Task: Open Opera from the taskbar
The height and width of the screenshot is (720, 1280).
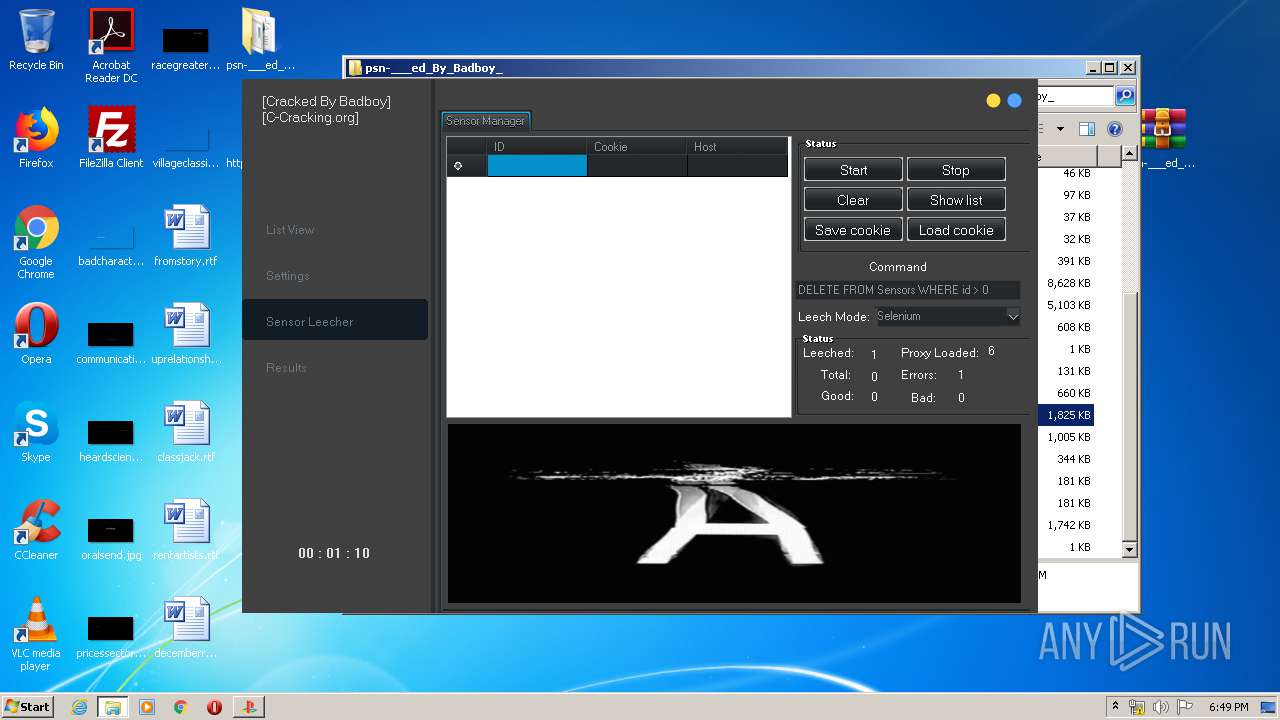Action: [x=214, y=707]
